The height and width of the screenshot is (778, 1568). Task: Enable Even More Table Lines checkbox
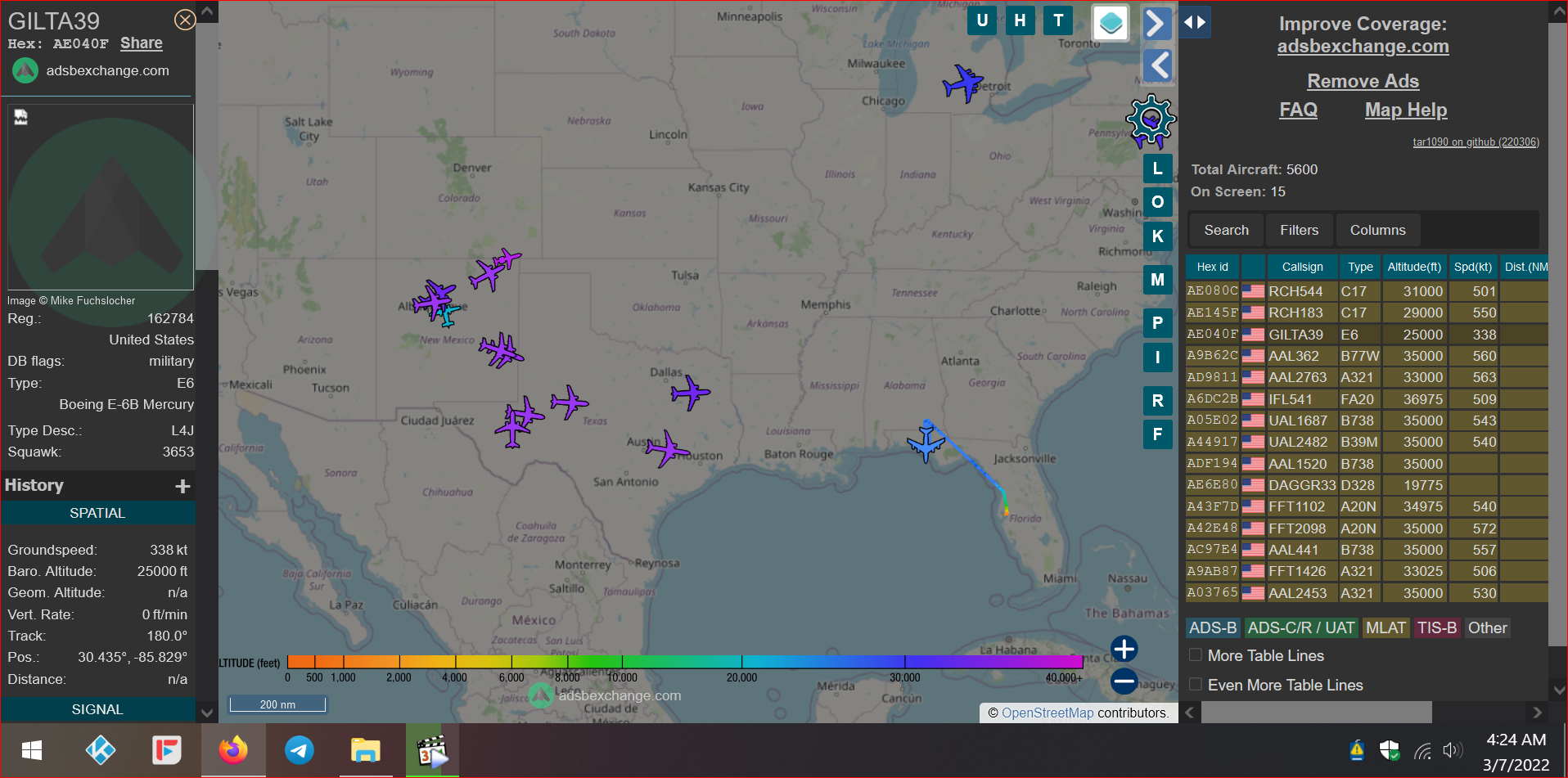pyautogui.click(x=1196, y=685)
